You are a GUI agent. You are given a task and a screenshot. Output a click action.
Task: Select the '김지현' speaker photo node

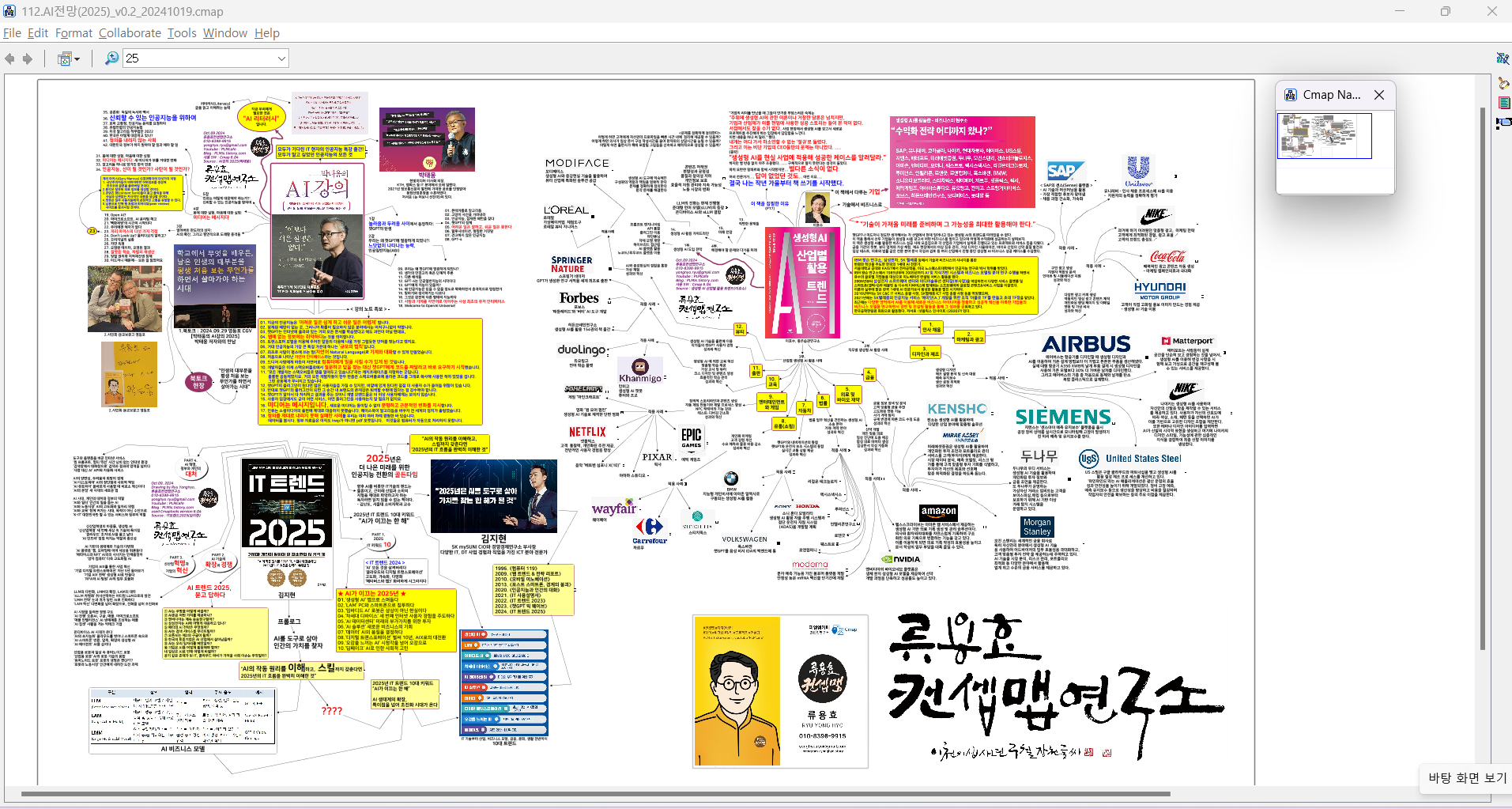[494, 496]
